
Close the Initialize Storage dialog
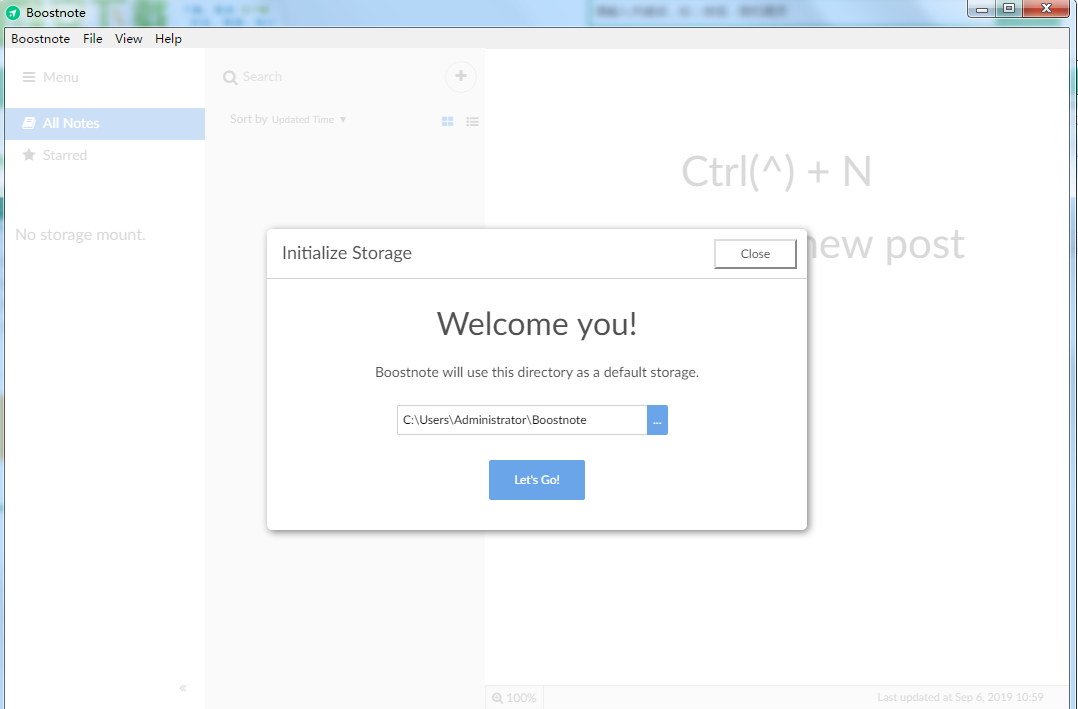755,253
